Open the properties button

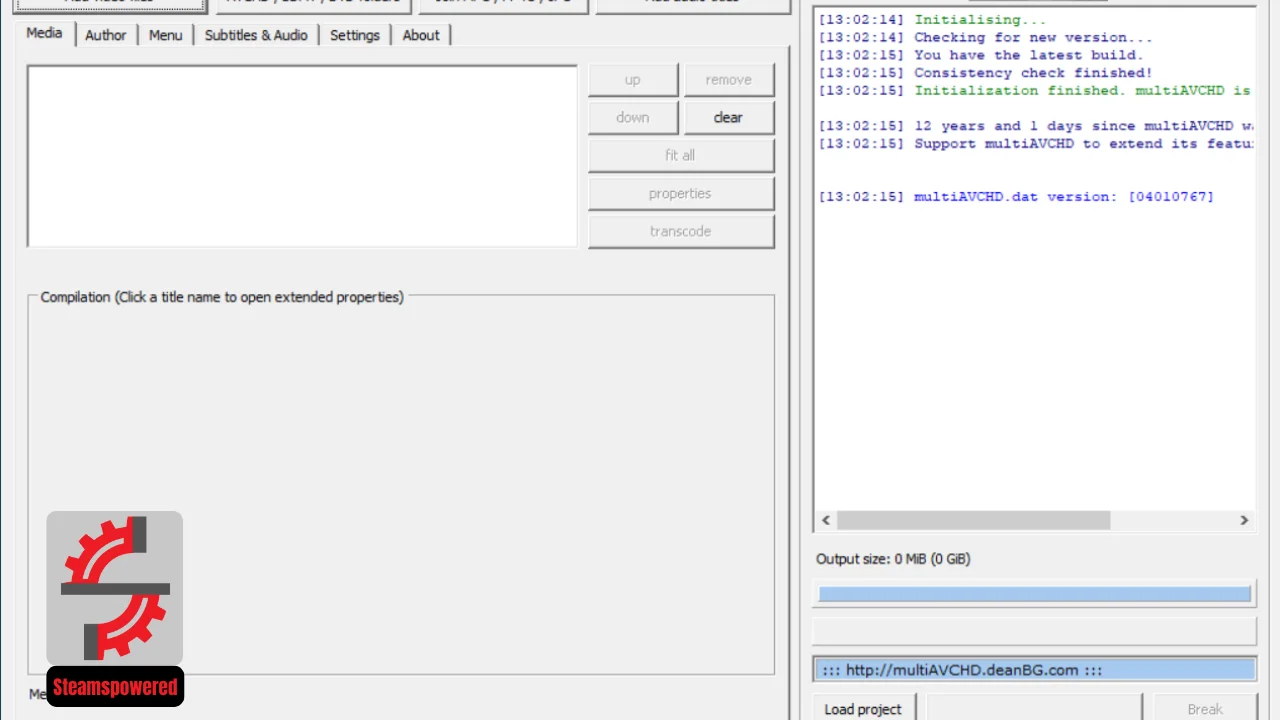(681, 193)
